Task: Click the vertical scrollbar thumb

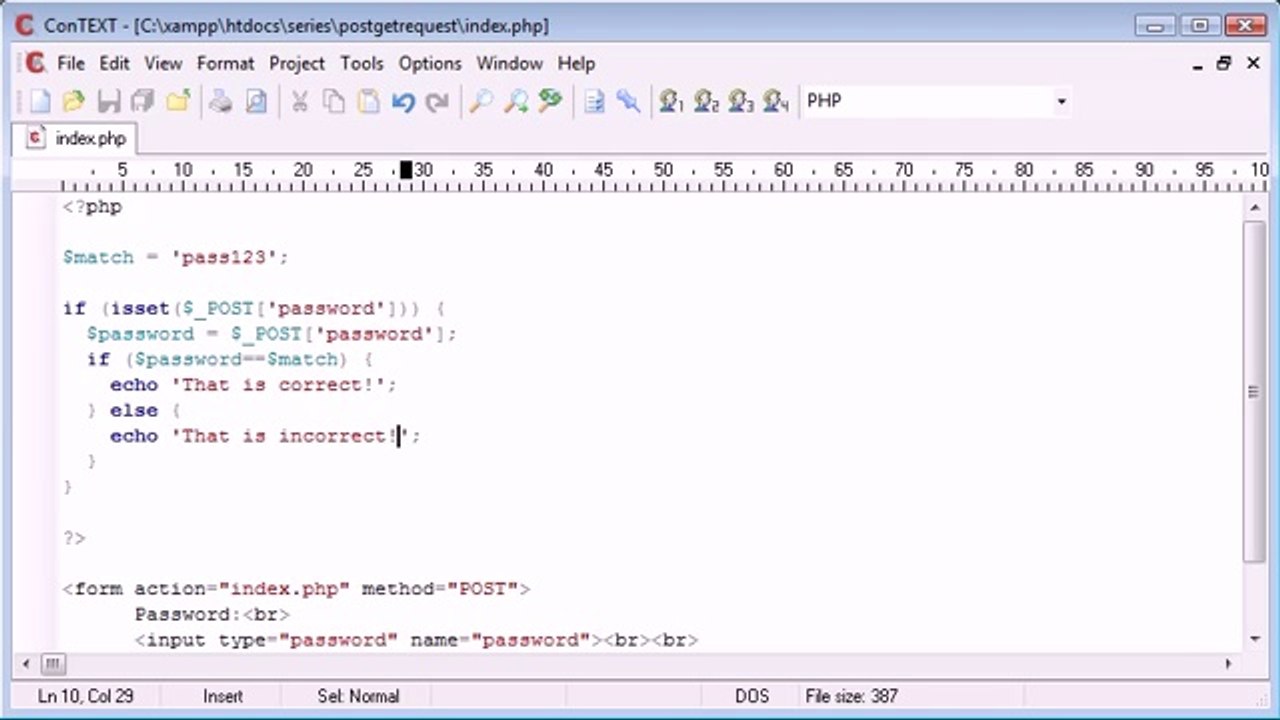Action: [1254, 391]
